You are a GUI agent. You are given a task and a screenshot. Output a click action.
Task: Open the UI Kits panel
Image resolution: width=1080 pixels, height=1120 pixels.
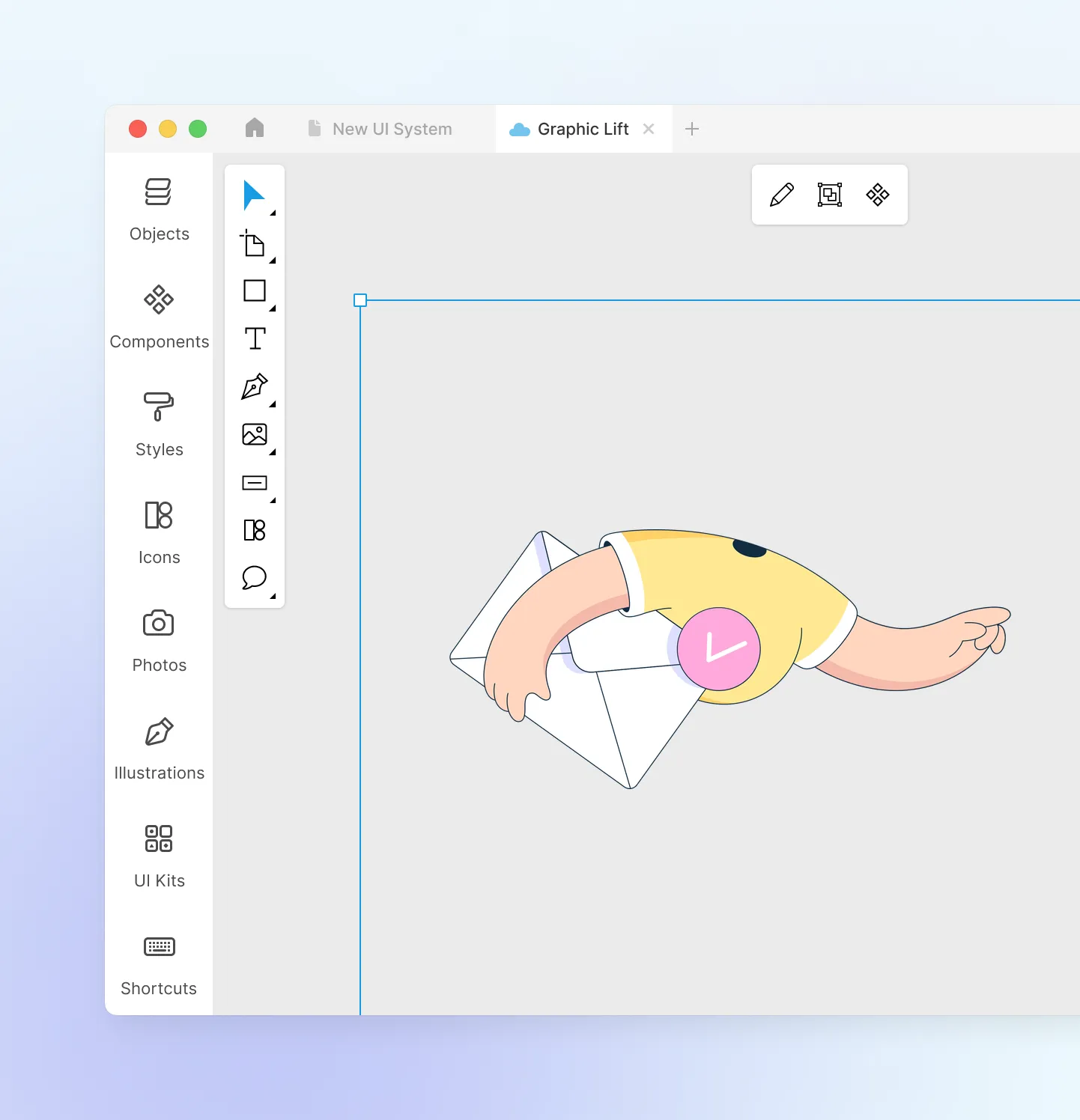pos(159,856)
